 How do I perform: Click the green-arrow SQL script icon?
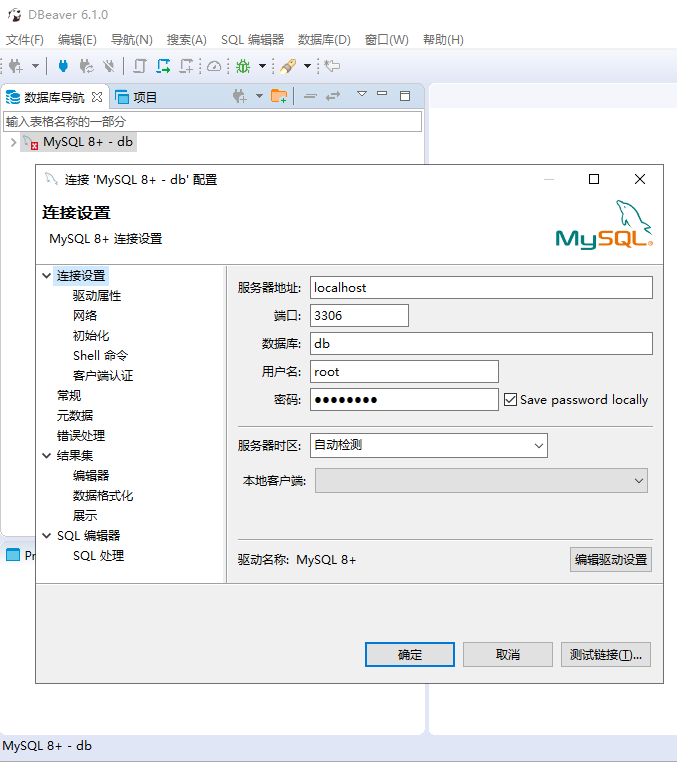pyautogui.click(x=163, y=66)
